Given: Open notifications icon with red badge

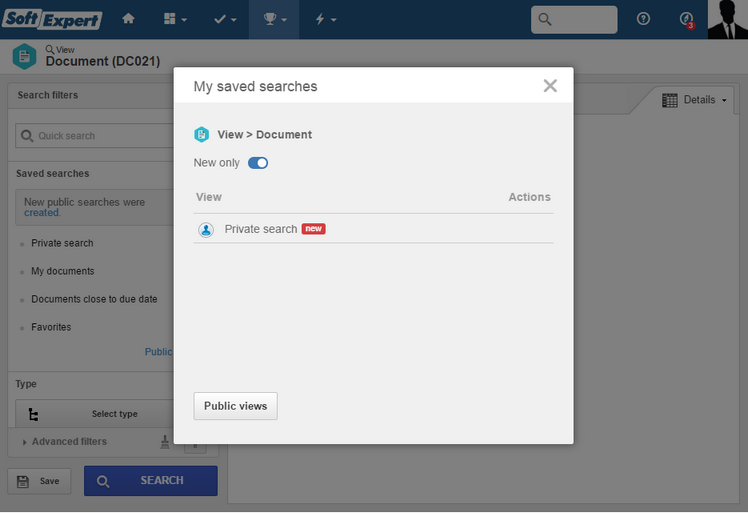Looking at the screenshot, I should [x=686, y=20].
